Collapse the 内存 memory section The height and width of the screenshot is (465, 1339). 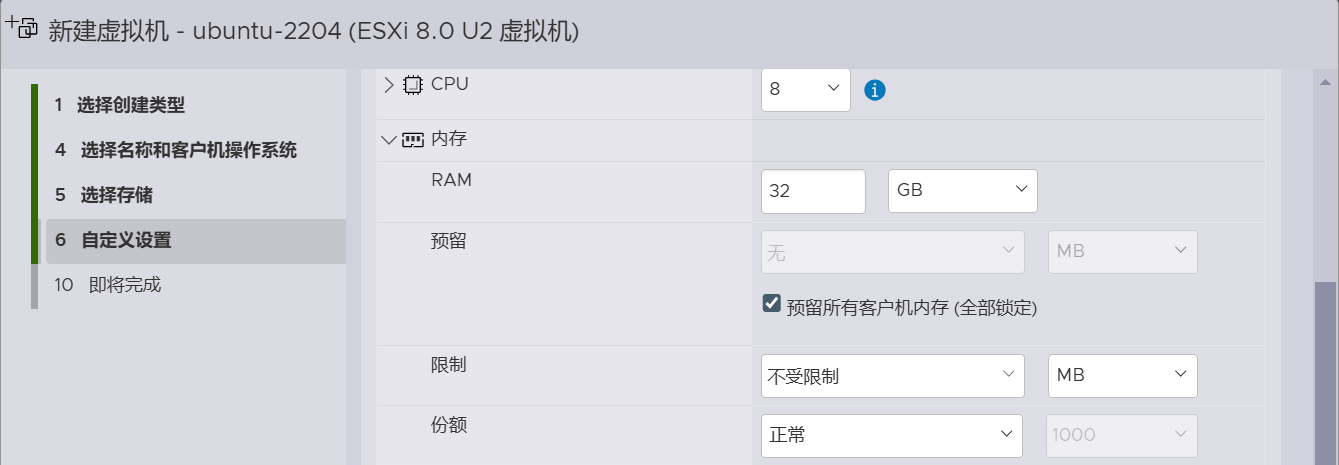(x=389, y=140)
